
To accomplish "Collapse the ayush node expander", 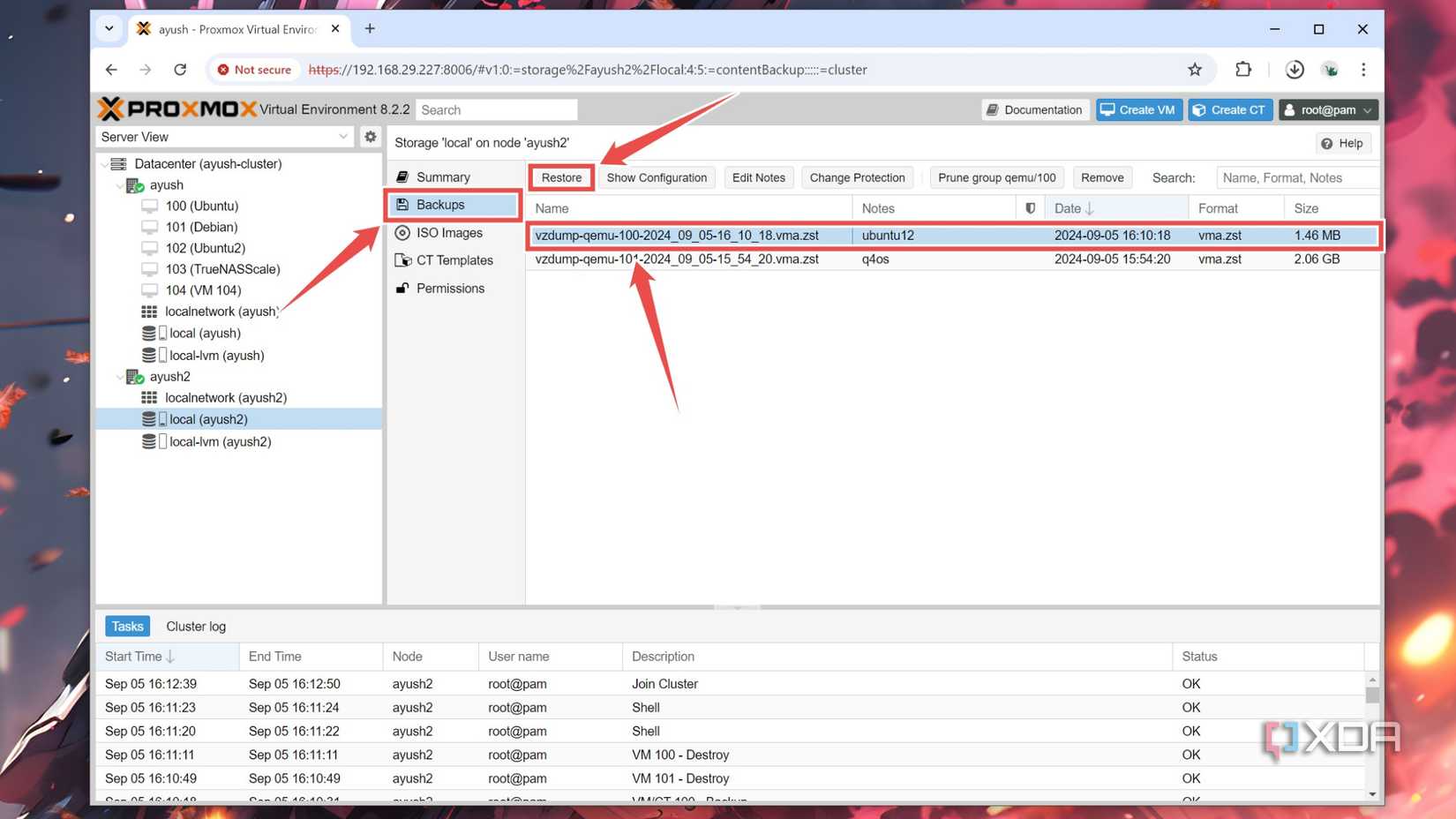I will pyautogui.click(x=120, y=185).
